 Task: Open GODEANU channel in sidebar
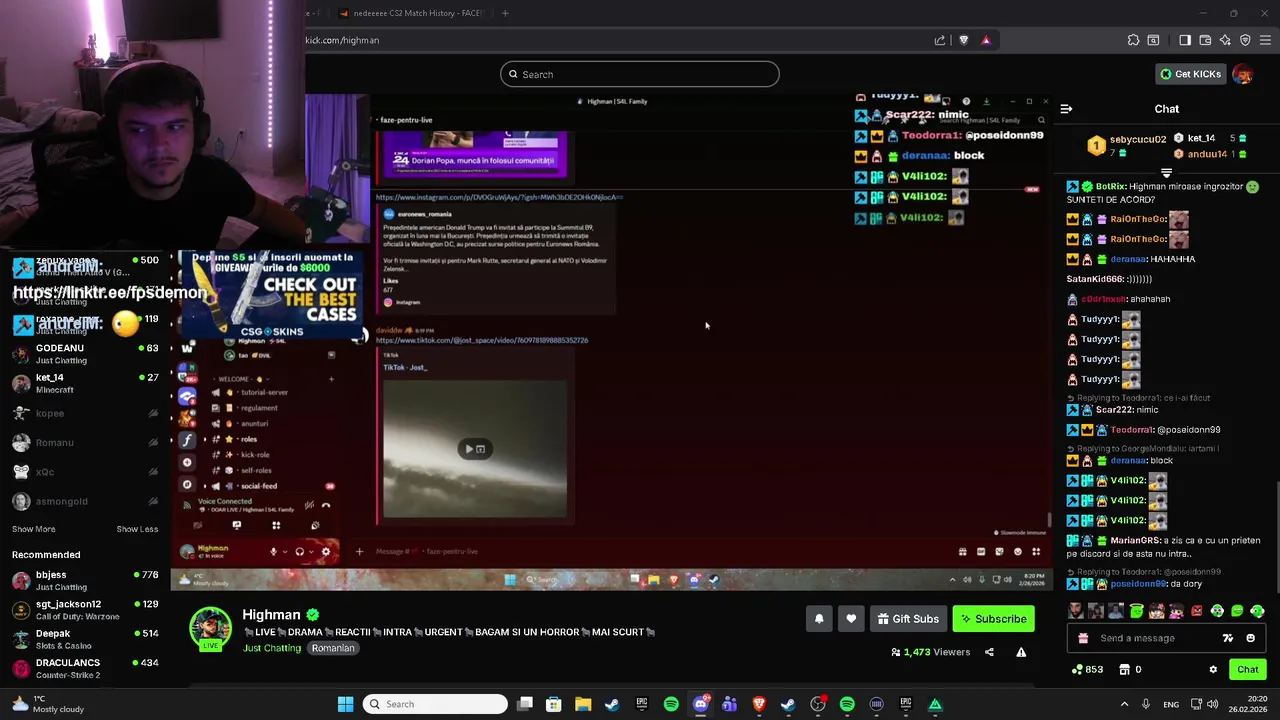click(85, 354)
